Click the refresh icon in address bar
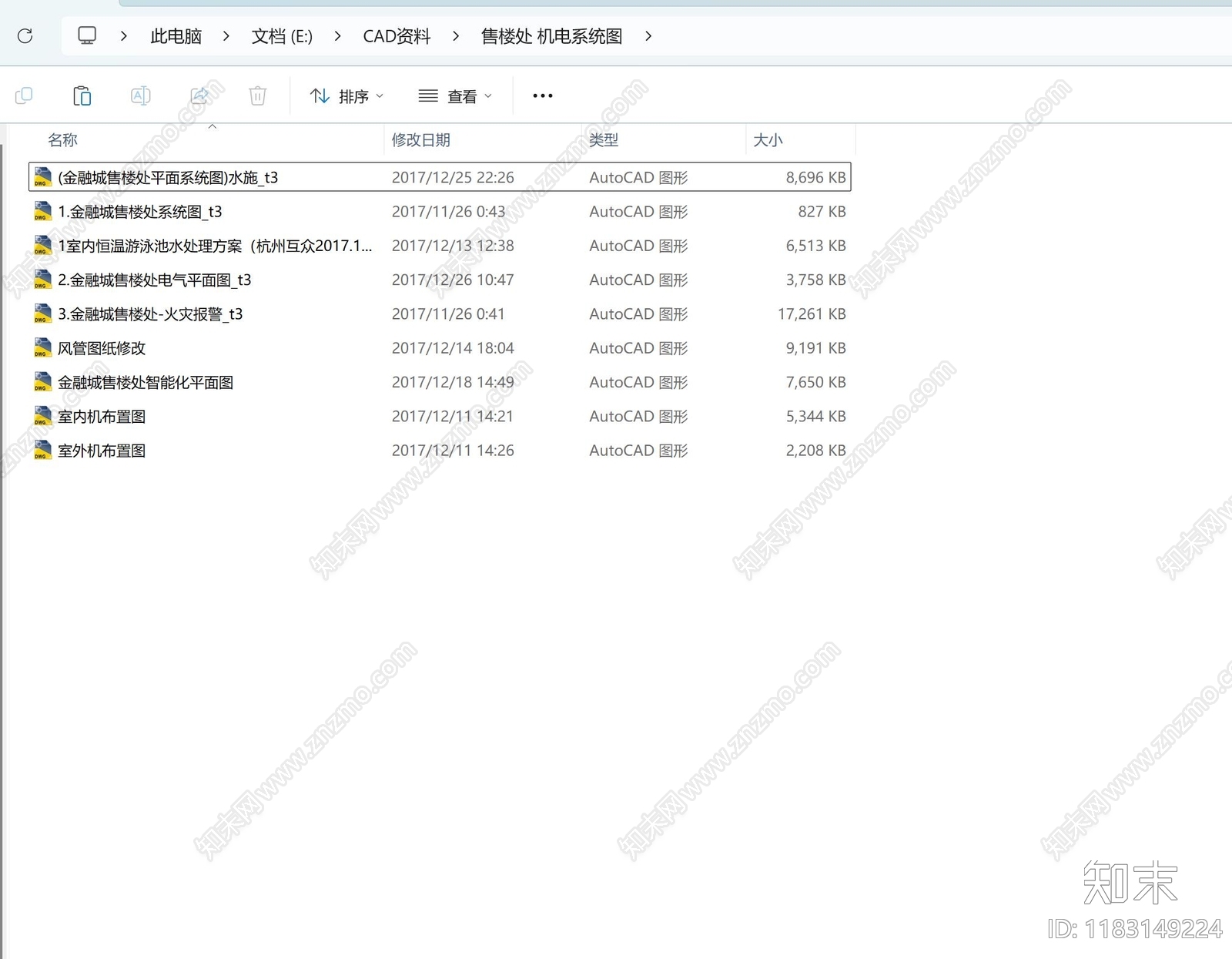This screenshot has width=1232, height=959. 25,36
